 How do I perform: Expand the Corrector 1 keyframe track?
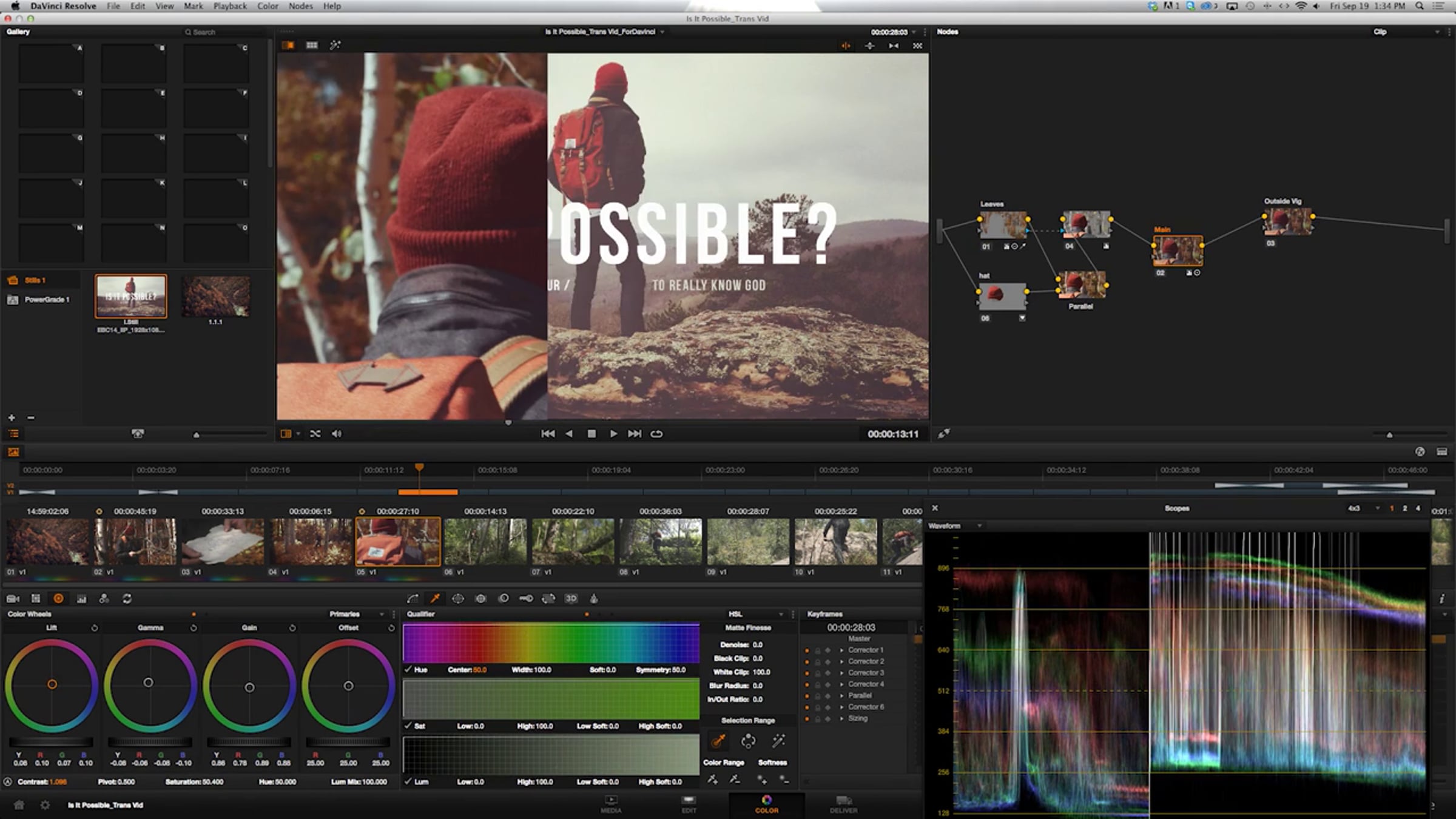pyautogui.click(x=841, y=650)
